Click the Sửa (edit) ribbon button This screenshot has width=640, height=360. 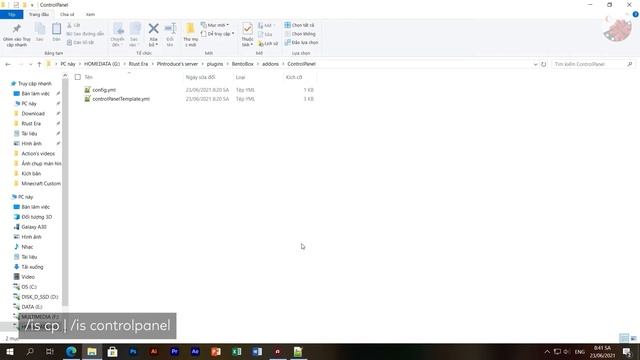pyautogui.click(x=265, y=34)
